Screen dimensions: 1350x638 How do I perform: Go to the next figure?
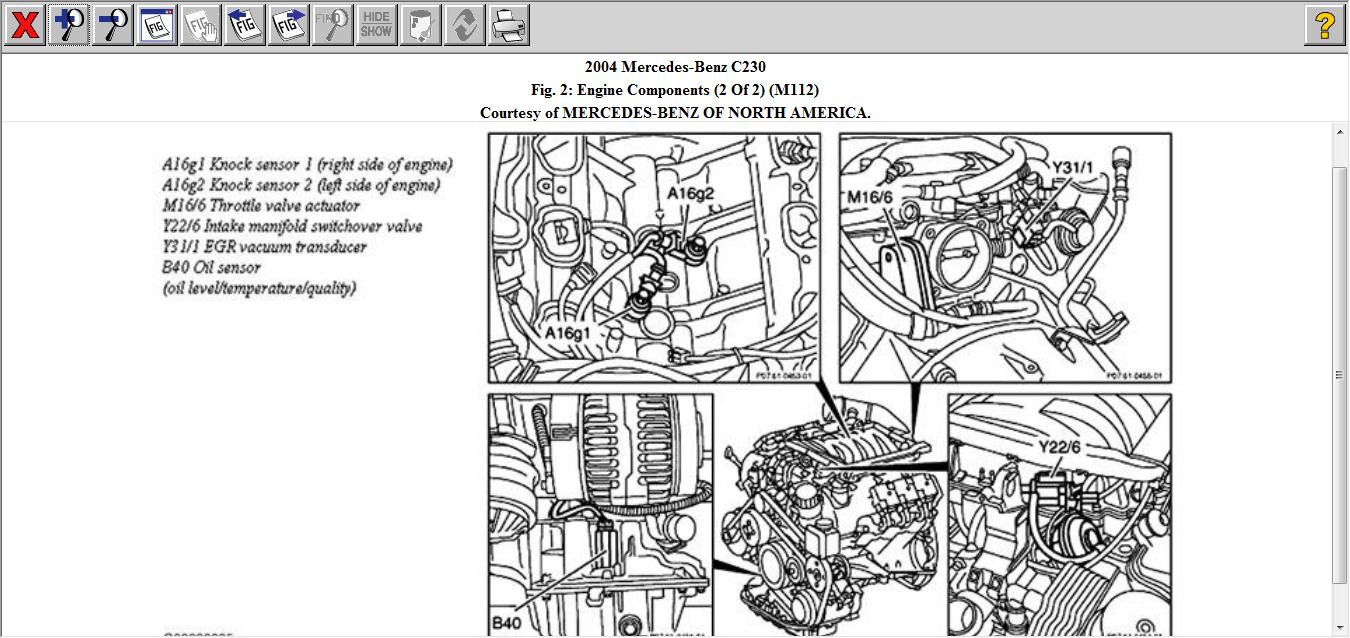[x=289, y=25]
